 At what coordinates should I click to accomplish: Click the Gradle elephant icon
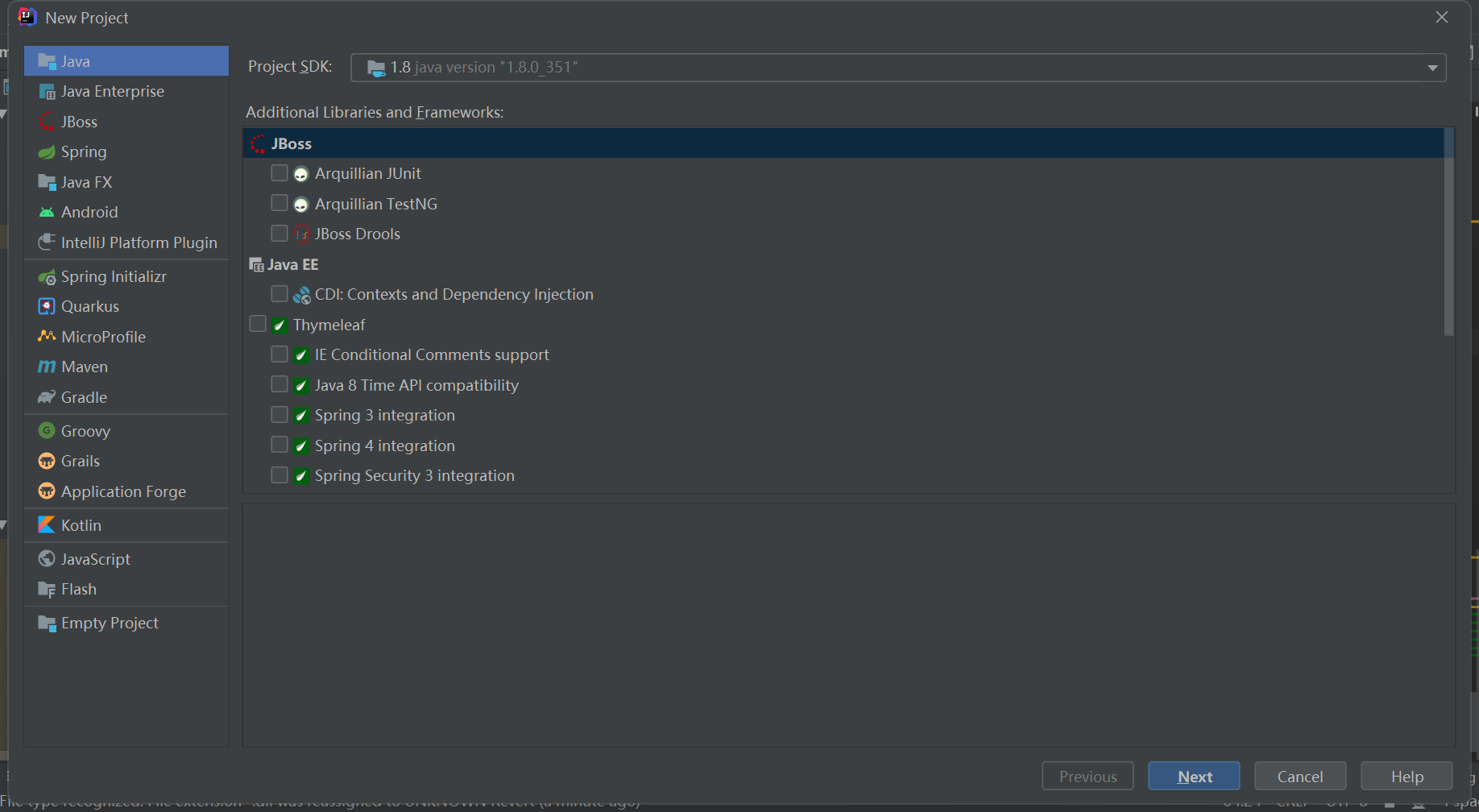[x=47, y=397]
